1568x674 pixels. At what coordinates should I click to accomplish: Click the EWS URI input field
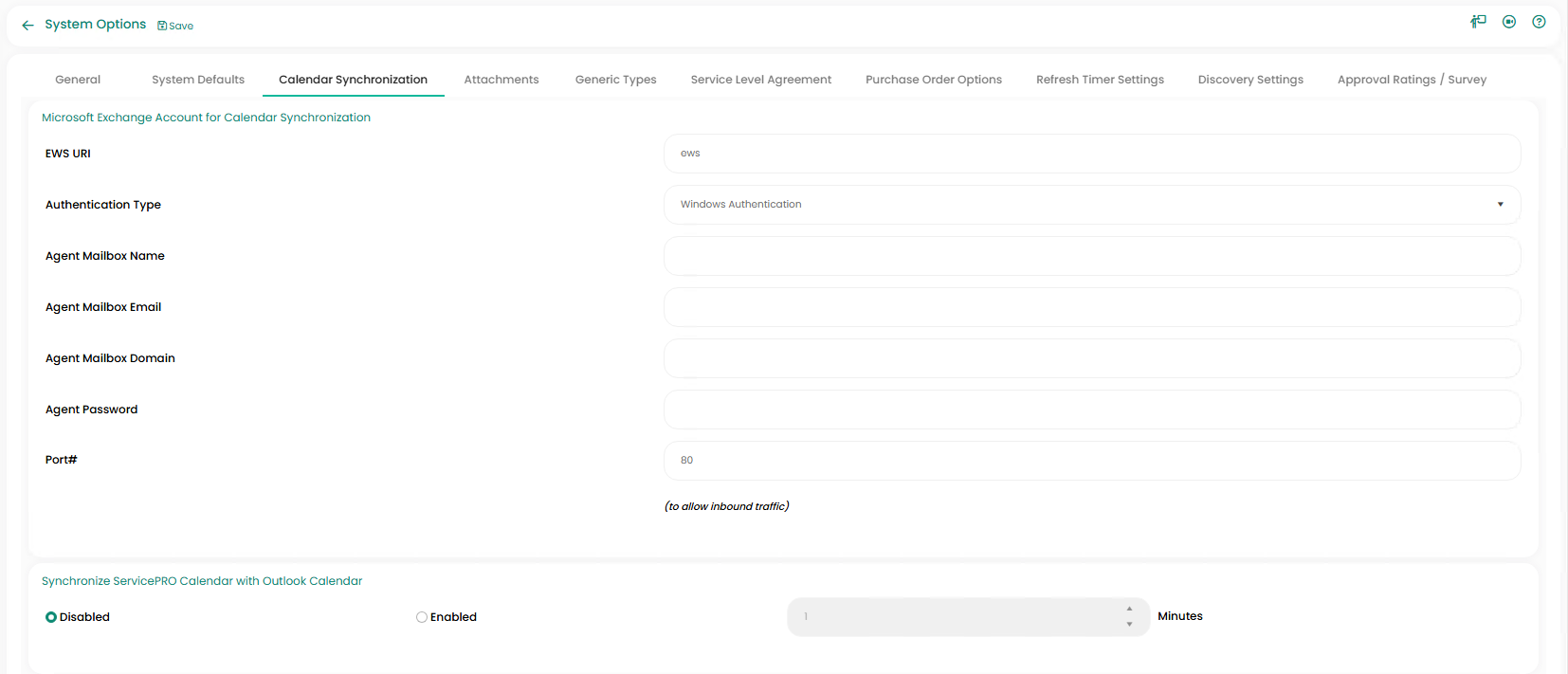pyautogui.click(x=1092, y=154)
